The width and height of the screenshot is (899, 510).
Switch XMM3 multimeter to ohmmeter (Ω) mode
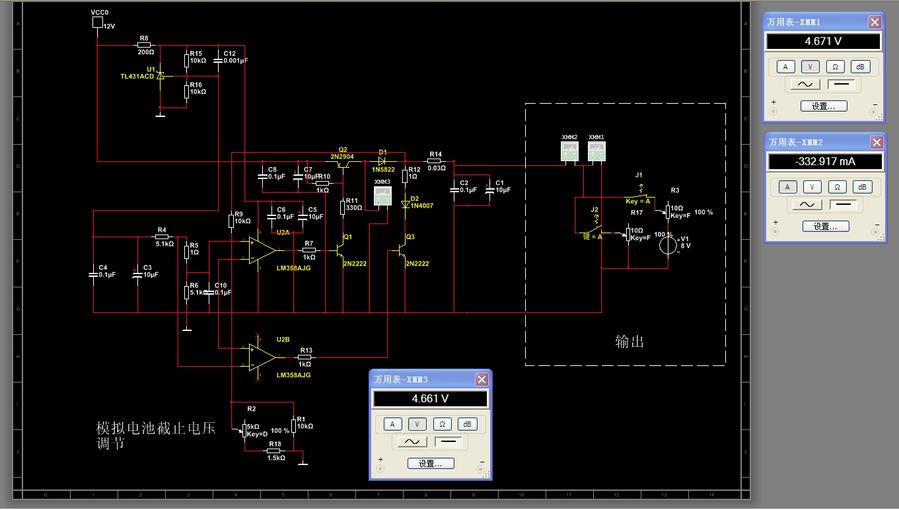(x=442, y=424)
